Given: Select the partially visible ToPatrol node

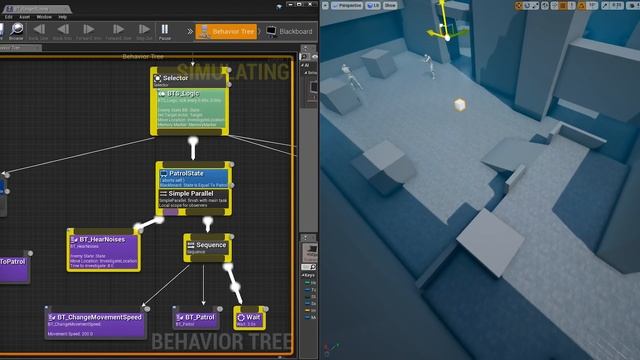Looking at the screenshot, I should click(x=15, y=267).
